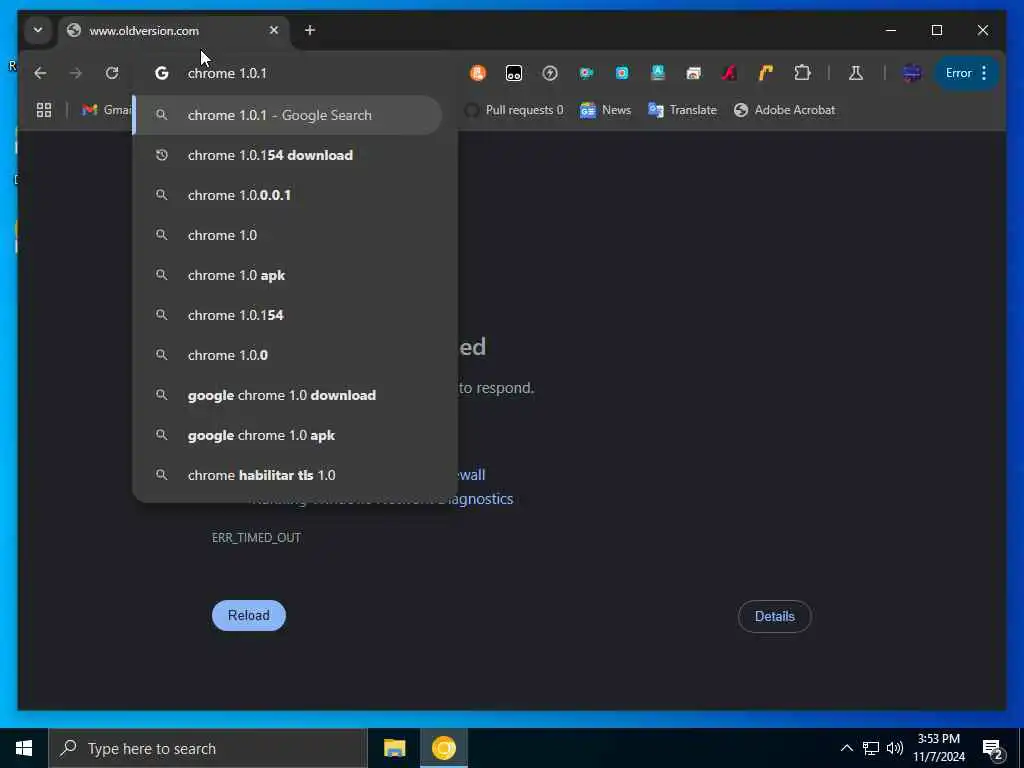Click the yellow curved 'r' extension icon

click(765, 73)
